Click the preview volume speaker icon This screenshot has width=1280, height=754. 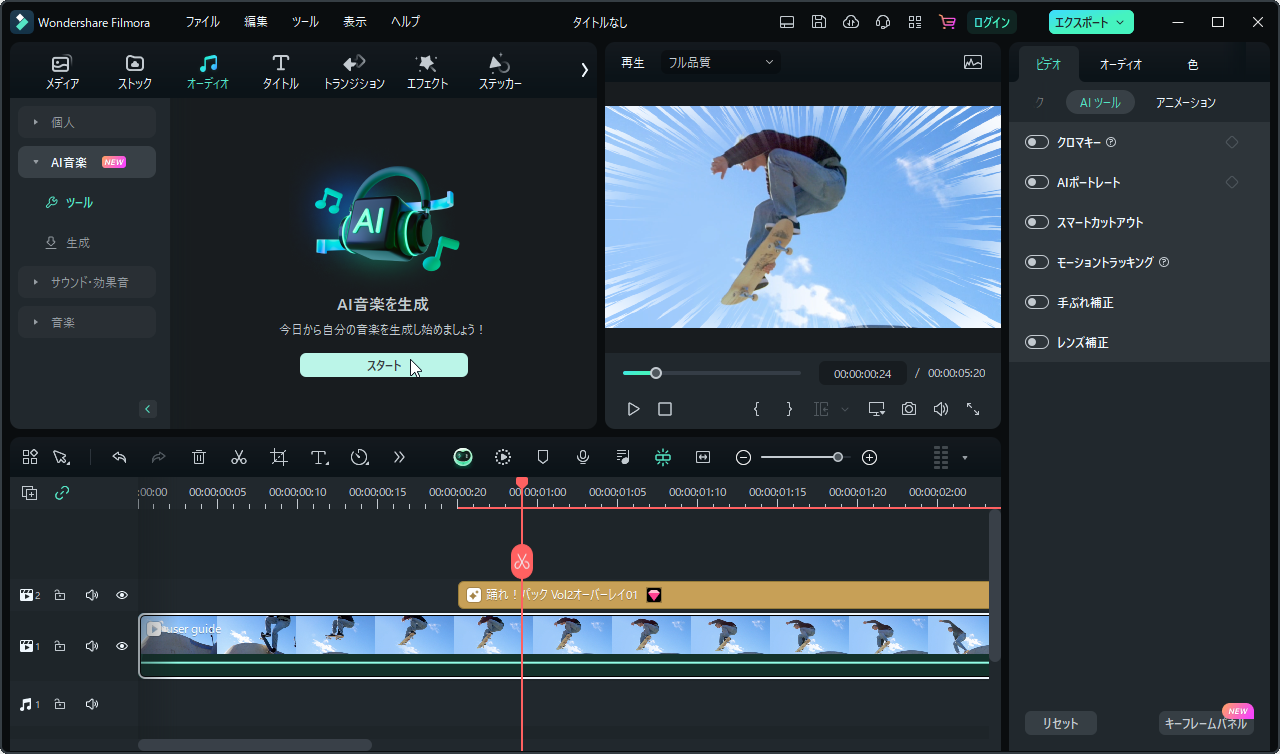[941, 409]
